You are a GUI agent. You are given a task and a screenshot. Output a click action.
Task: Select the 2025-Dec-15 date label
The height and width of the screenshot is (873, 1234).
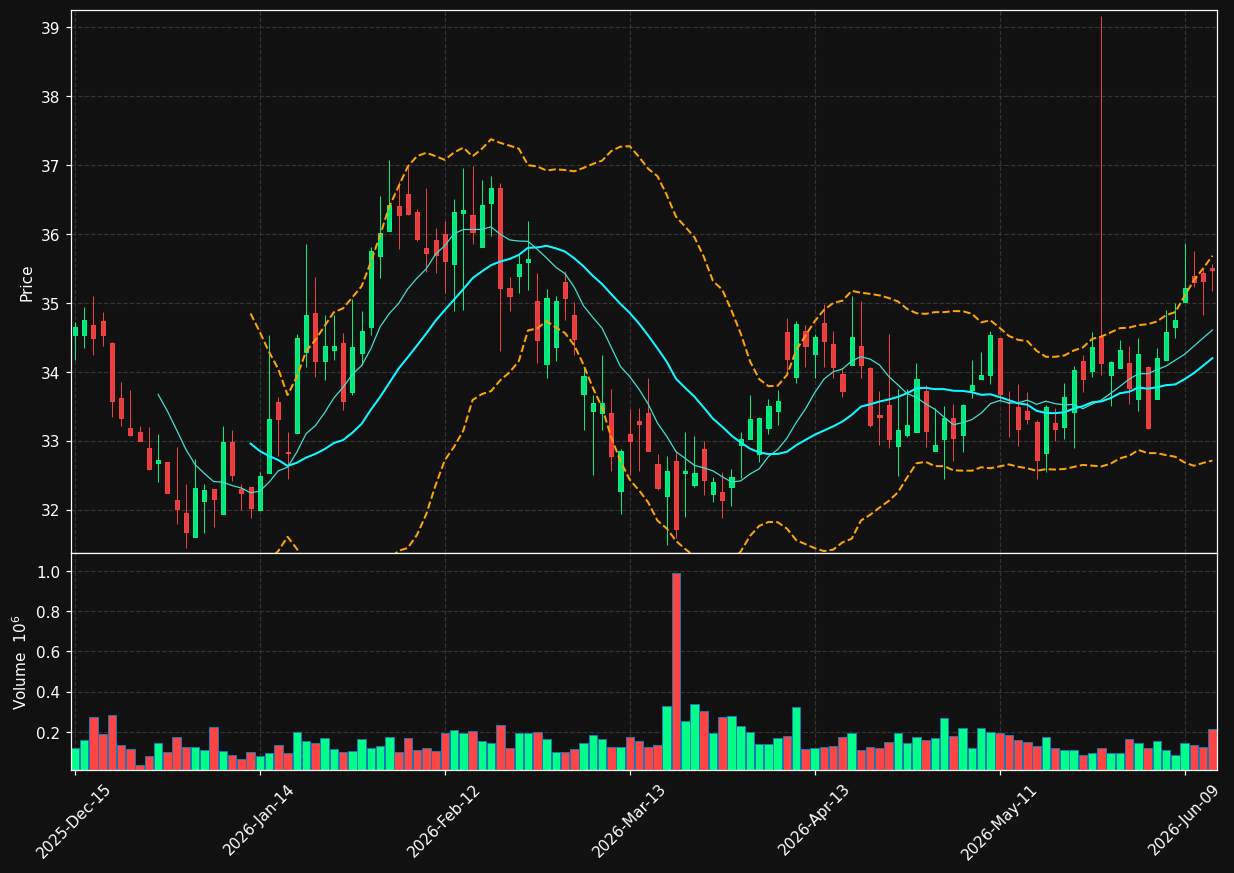(73, 821)
